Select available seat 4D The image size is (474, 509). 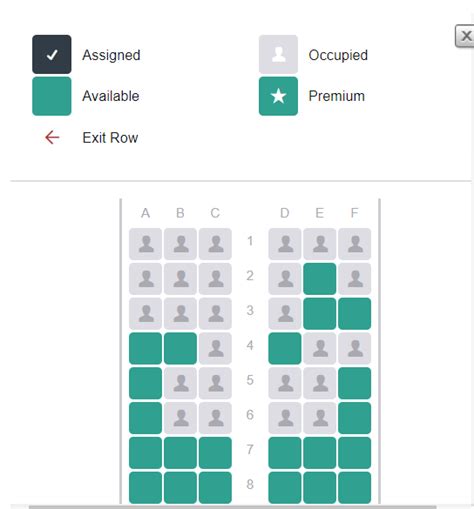[x=285, y=348]
